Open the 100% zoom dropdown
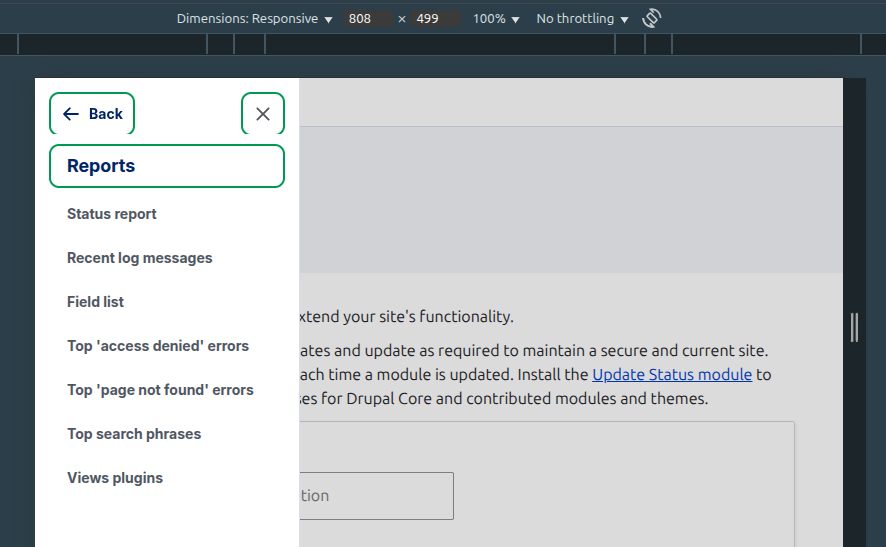This screenshot has width=886, height=547. (x=496, y=19)
